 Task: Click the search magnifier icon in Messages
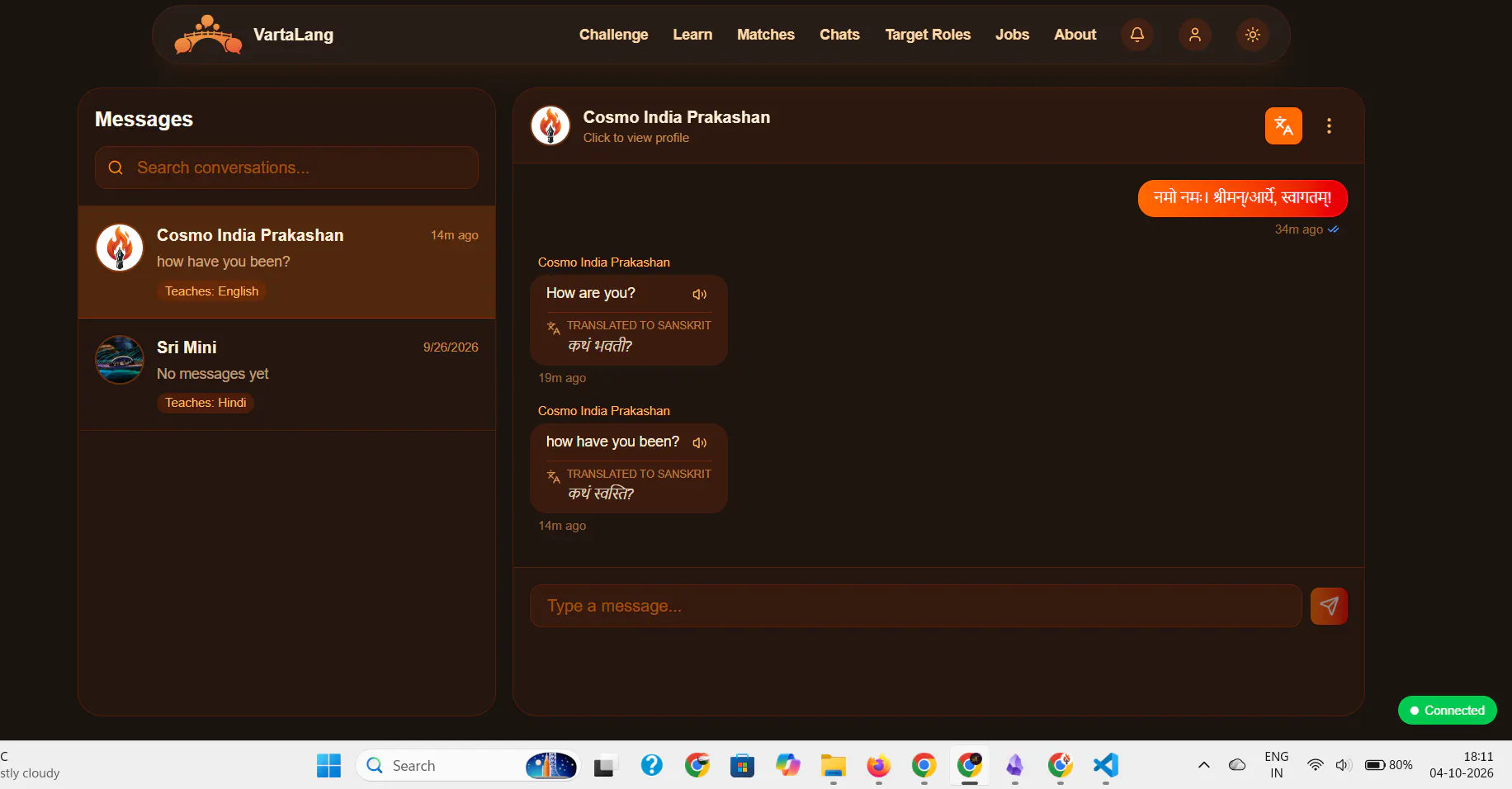116,168
